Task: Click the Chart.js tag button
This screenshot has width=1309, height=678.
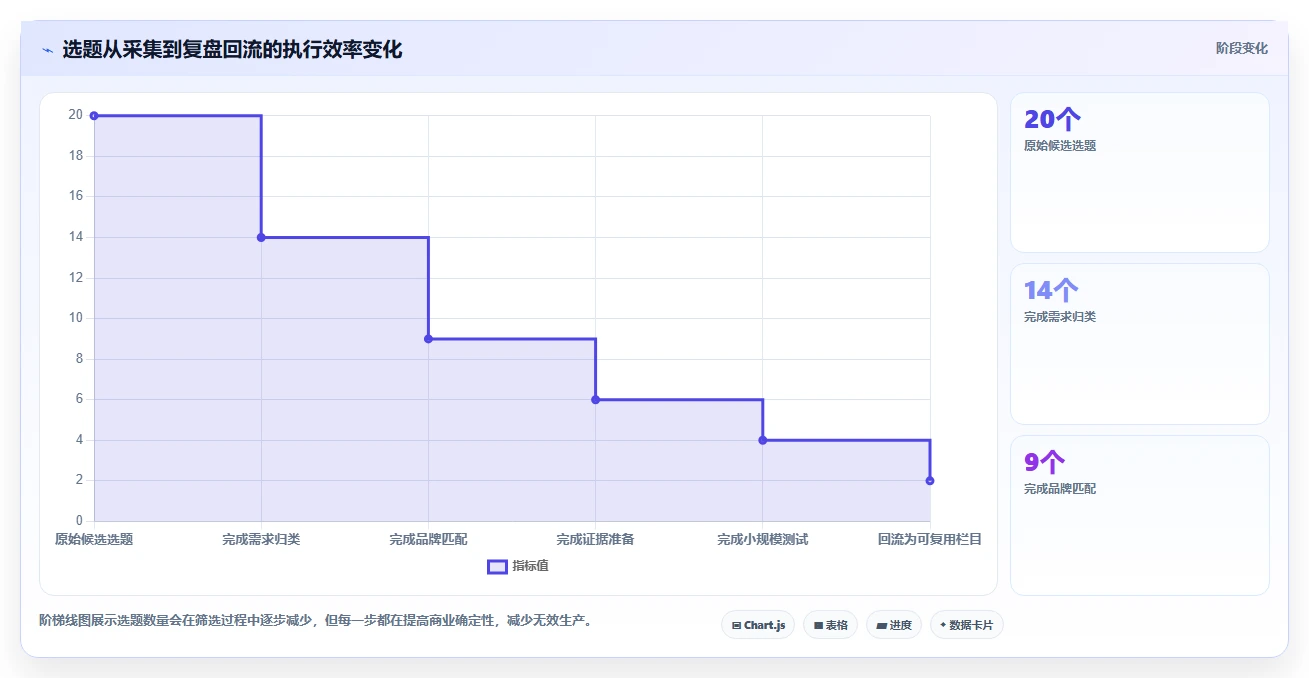Action: pos(758,625)
